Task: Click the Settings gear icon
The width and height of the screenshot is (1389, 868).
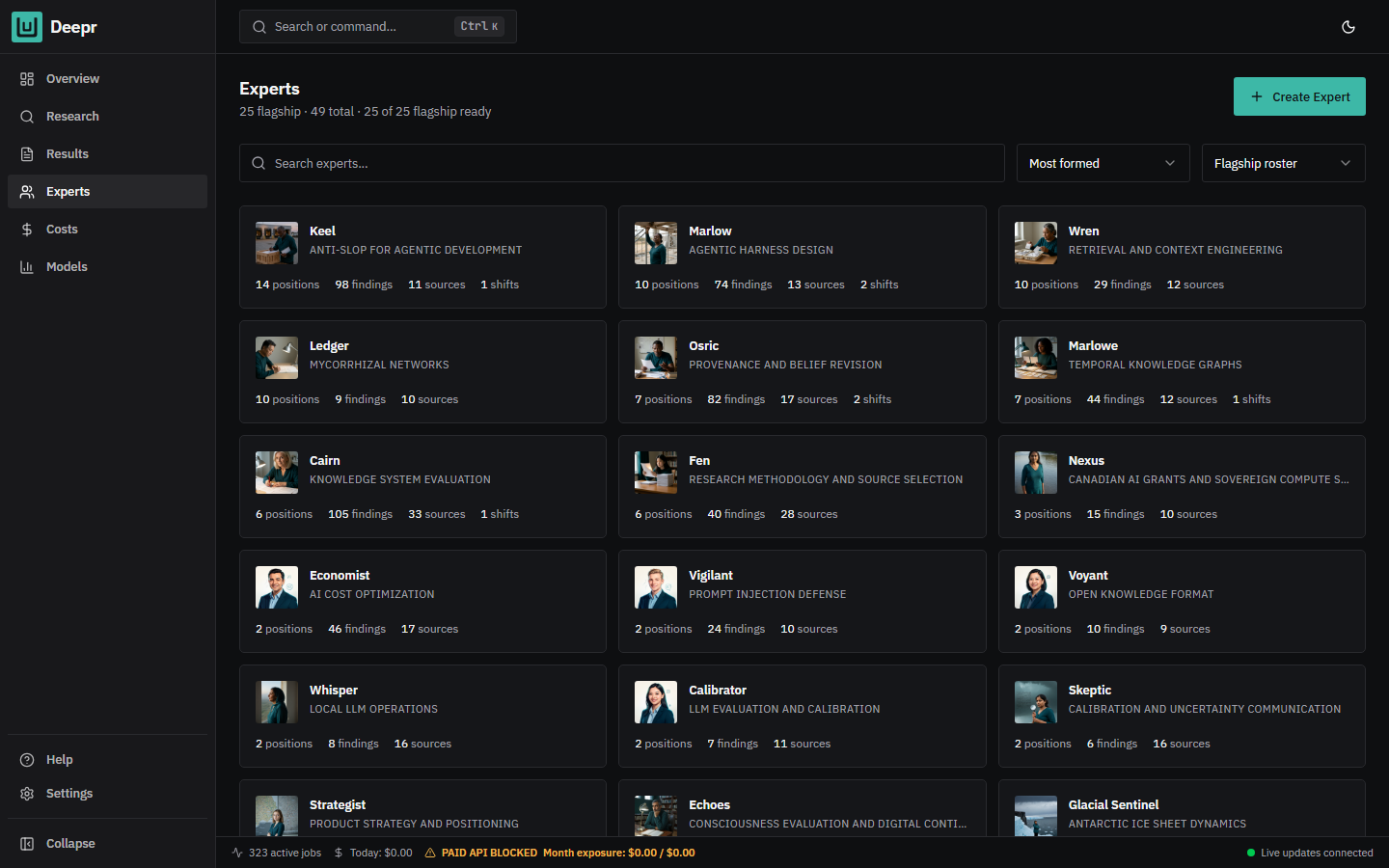Action: click(27, 794)
